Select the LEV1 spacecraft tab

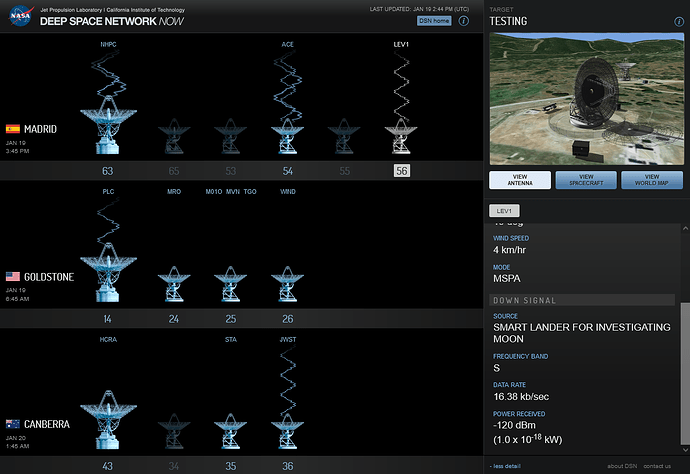(x=504, y=211)
